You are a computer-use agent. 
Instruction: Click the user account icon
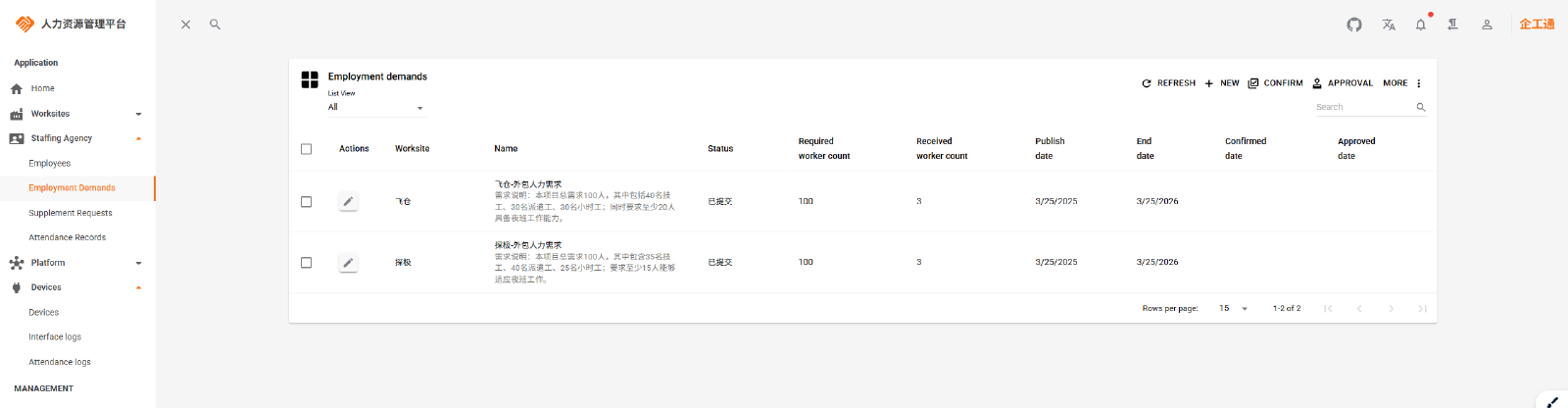click(x=1486, y=25)
